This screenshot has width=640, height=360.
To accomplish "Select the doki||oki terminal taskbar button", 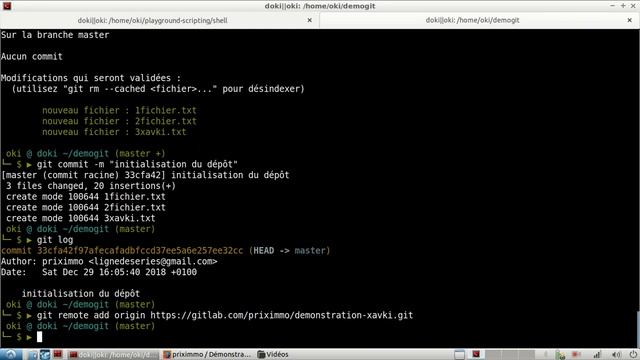I will click(x=113, y=355).
